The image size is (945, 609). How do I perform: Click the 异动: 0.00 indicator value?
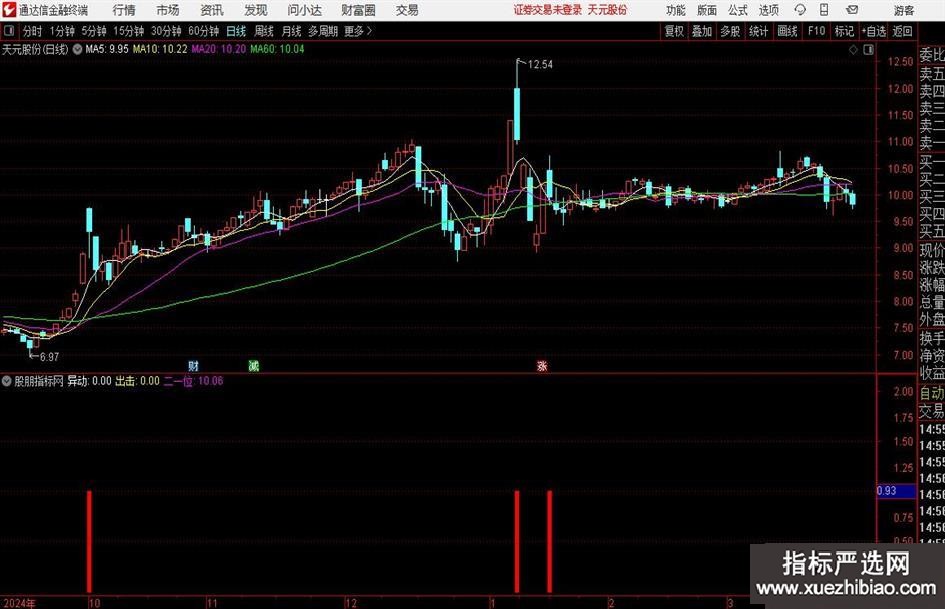click(89, 380)
